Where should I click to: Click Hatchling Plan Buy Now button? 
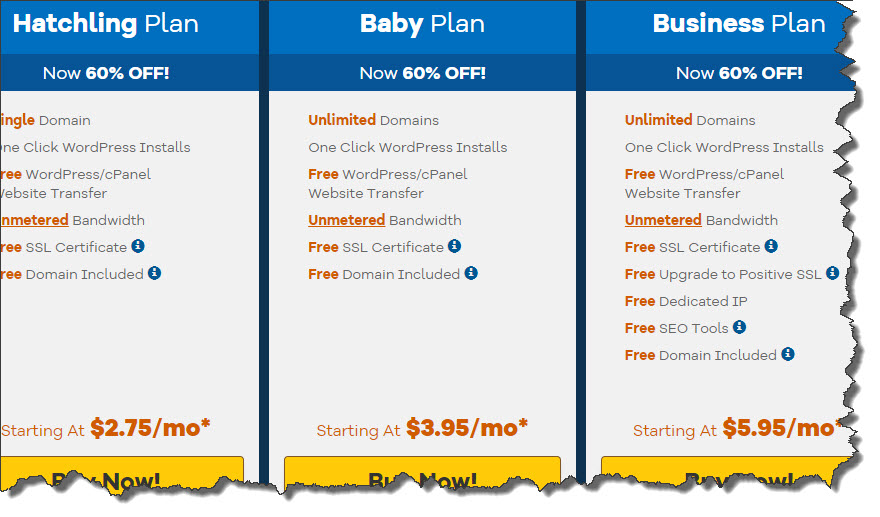[x=122, y=472]
